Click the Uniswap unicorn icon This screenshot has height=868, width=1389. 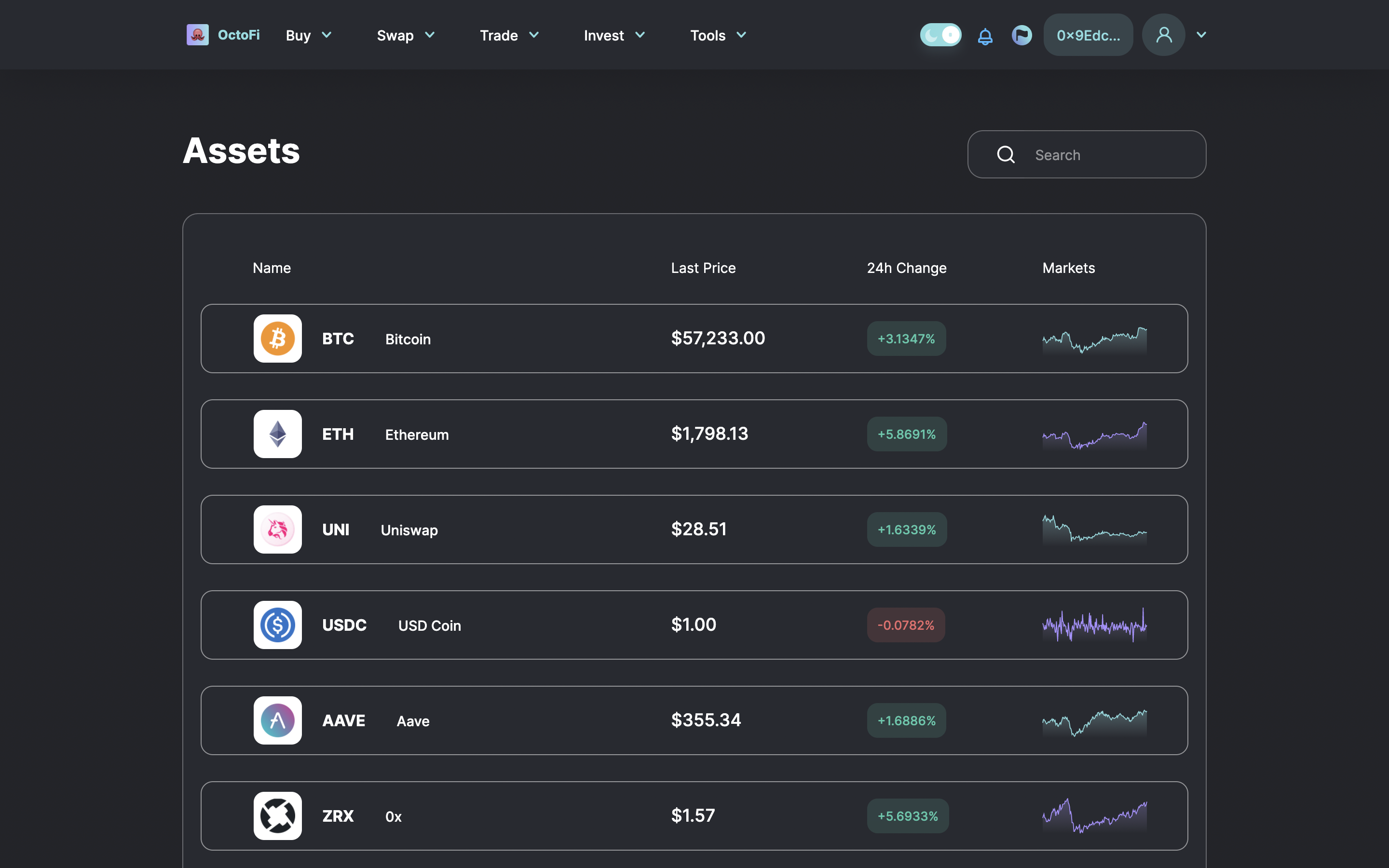278,529
